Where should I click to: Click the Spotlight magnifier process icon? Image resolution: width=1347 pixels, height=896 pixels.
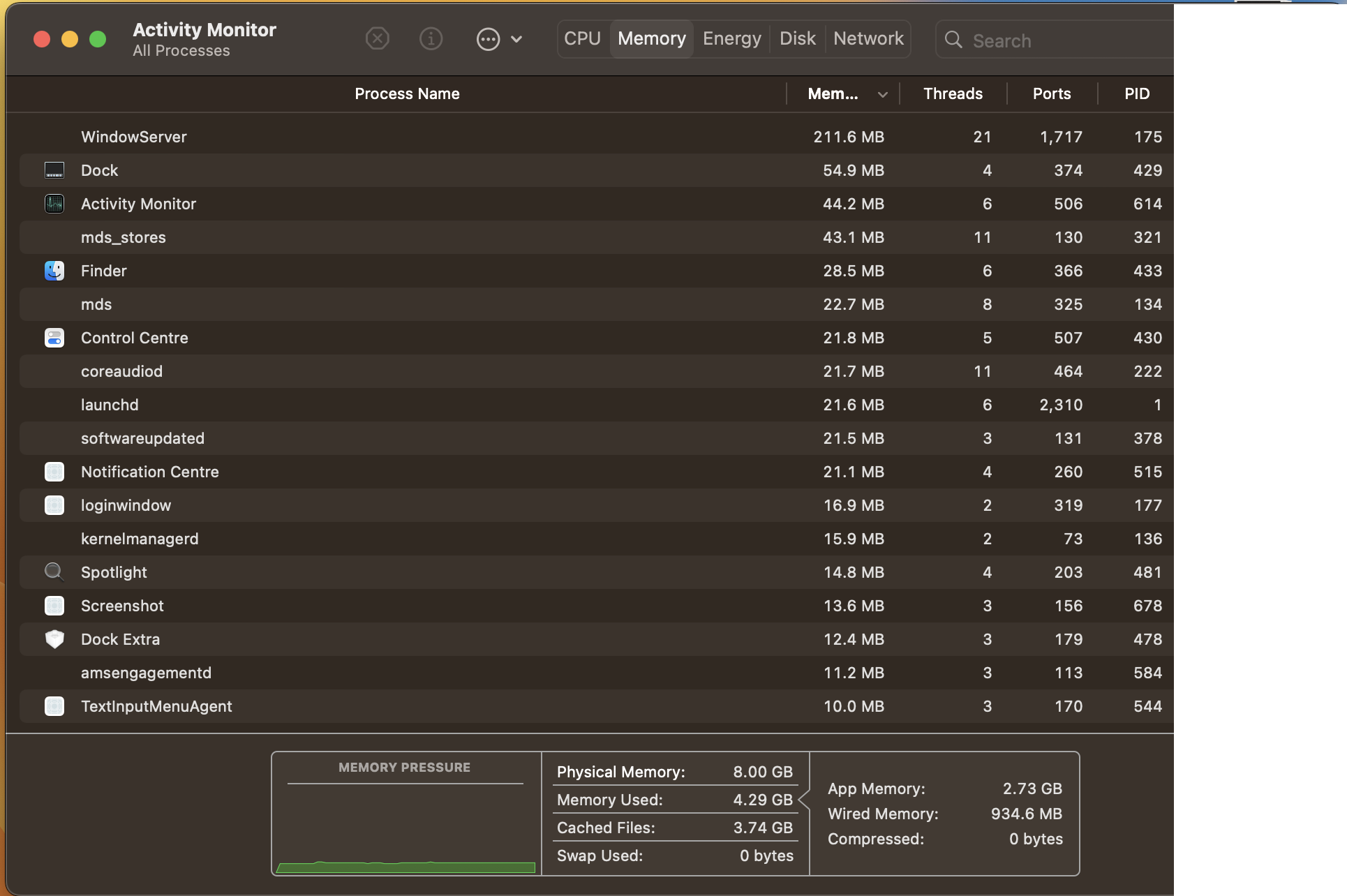[x=54, y=572]
